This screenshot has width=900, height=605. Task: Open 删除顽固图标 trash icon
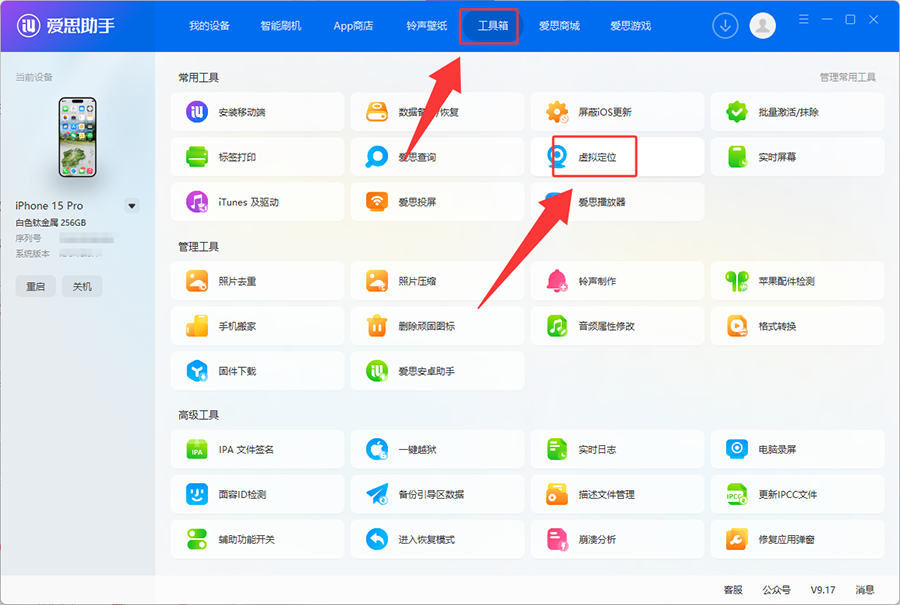(x=377, y=326)
